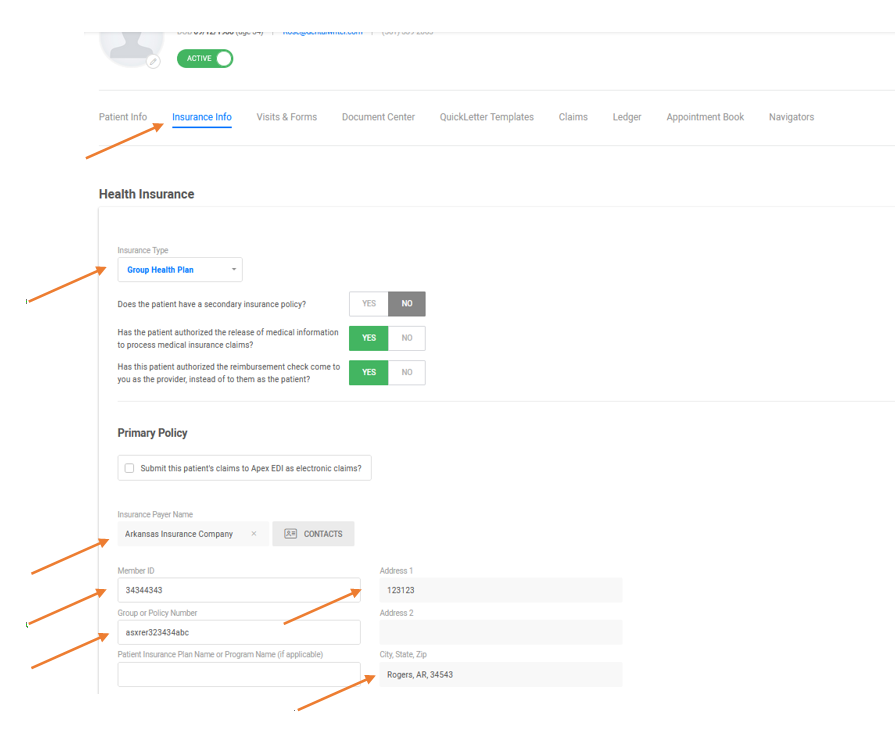Open the QuickLetter Templates tab

(486, 117)
